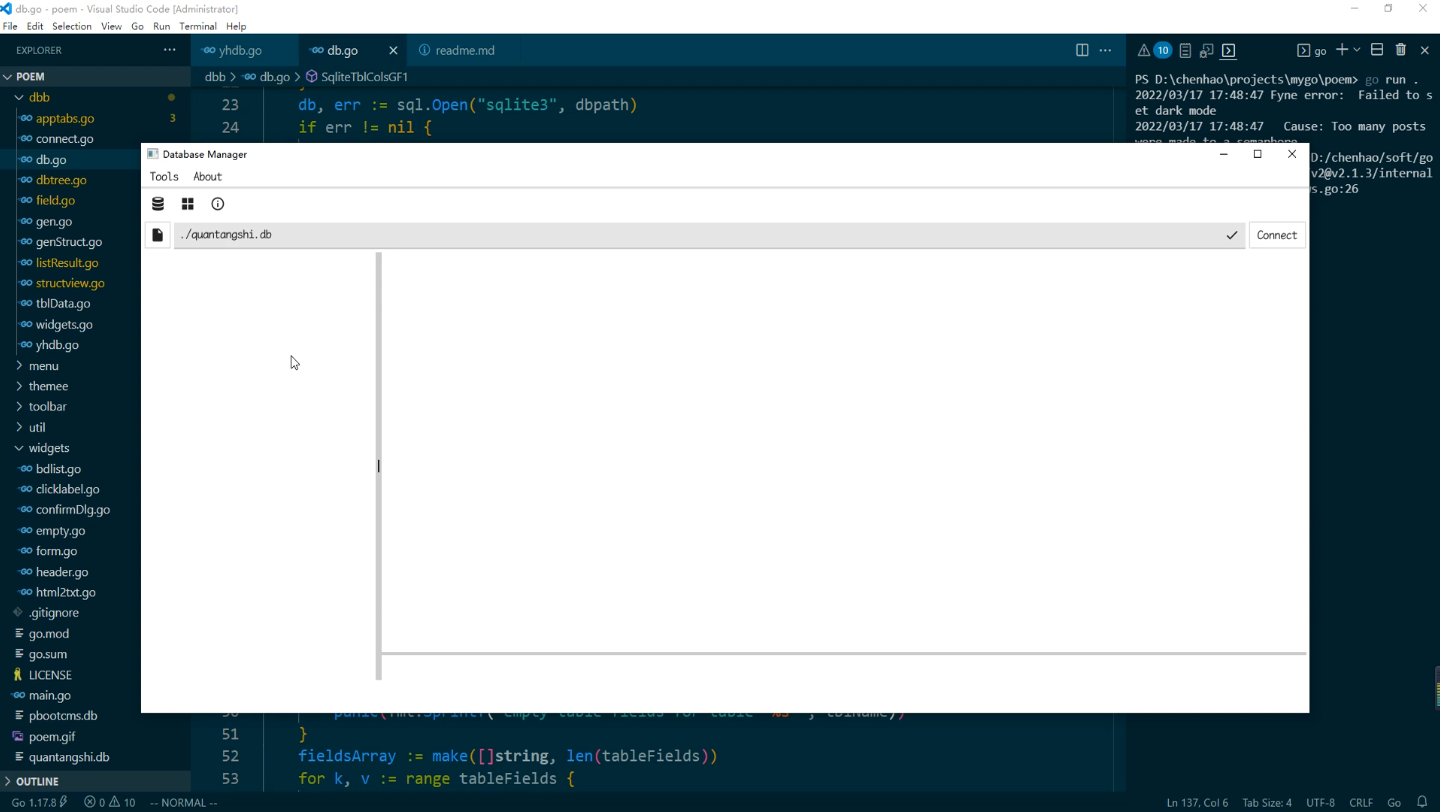Image resolution: width=1440 pixels, height=812 pixels.
Task: Open html2txt.go in Explorer
Action: click(66, 592)
